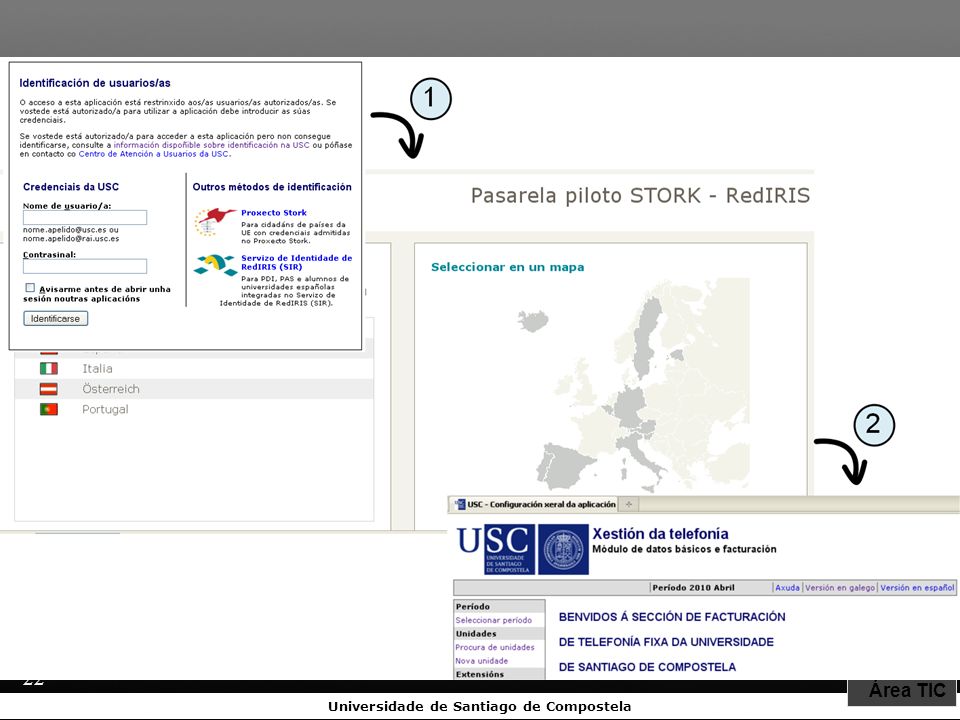Screen dimensions: 960x720
Task: Click the university seal emblem
Action: tap(563, 549)
